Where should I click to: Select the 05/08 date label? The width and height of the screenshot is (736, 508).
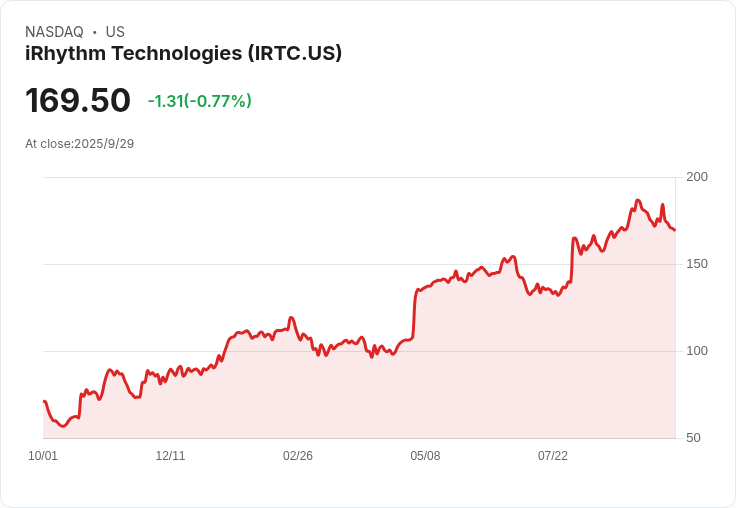click(x=425, y=456)
